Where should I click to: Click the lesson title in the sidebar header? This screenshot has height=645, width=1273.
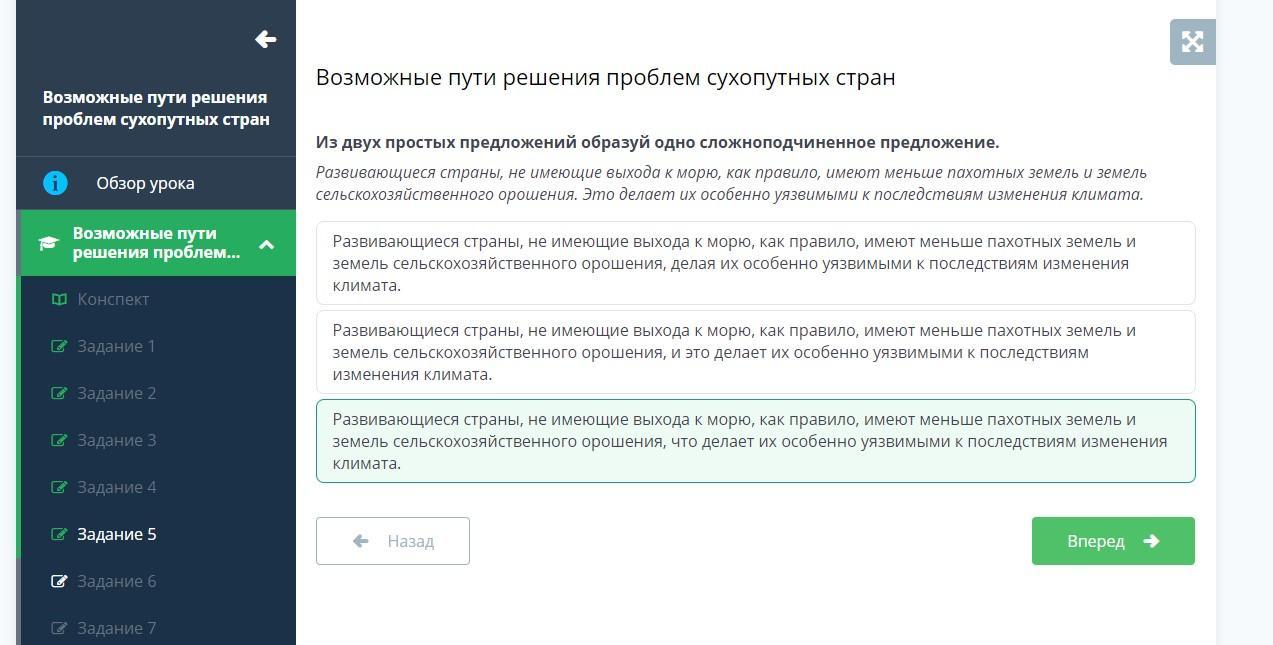(156, 108)
